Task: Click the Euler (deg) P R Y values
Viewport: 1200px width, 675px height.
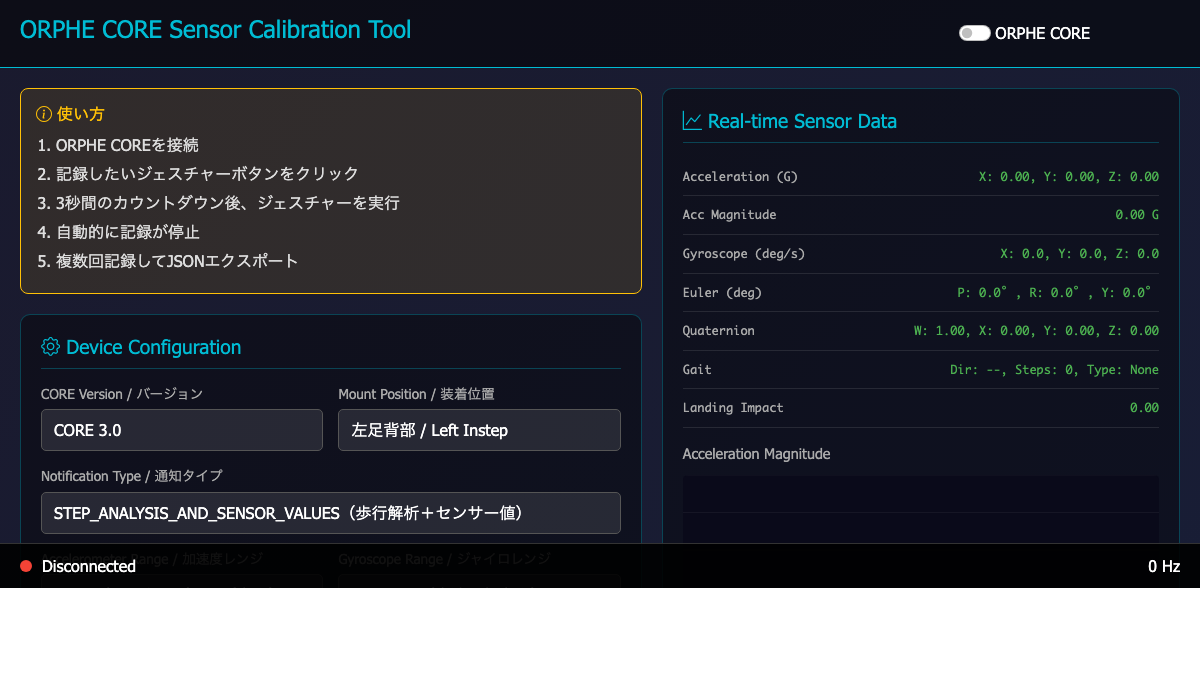Action: click(x=1056, y=293)
